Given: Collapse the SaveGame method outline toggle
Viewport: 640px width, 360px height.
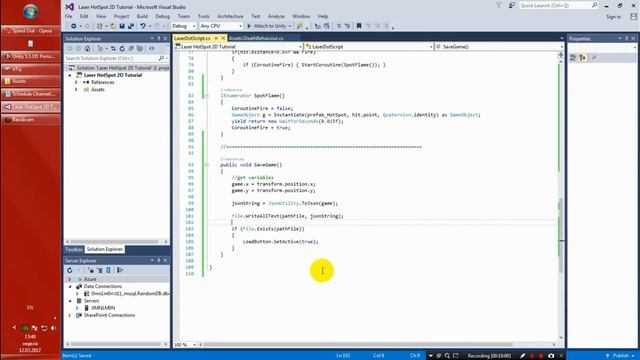Looking at the screenshot, I should click(207, 165).
